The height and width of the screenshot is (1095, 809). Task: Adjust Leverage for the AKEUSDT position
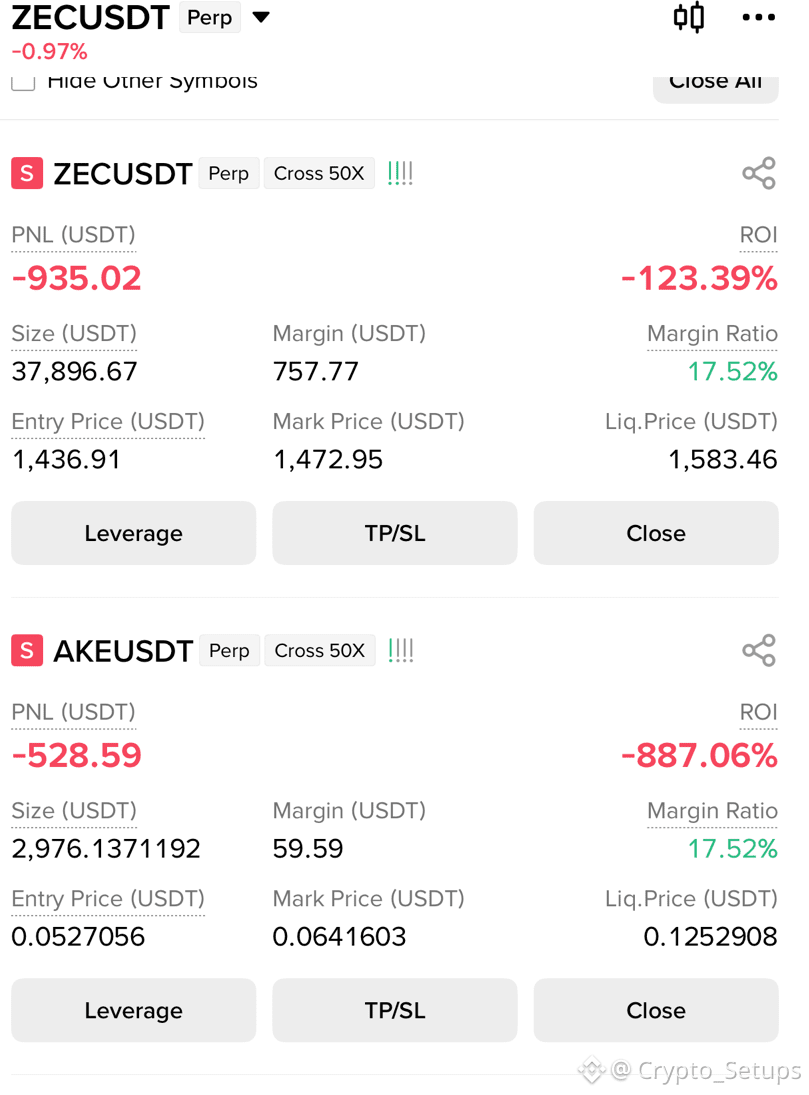pos(133,1010)
